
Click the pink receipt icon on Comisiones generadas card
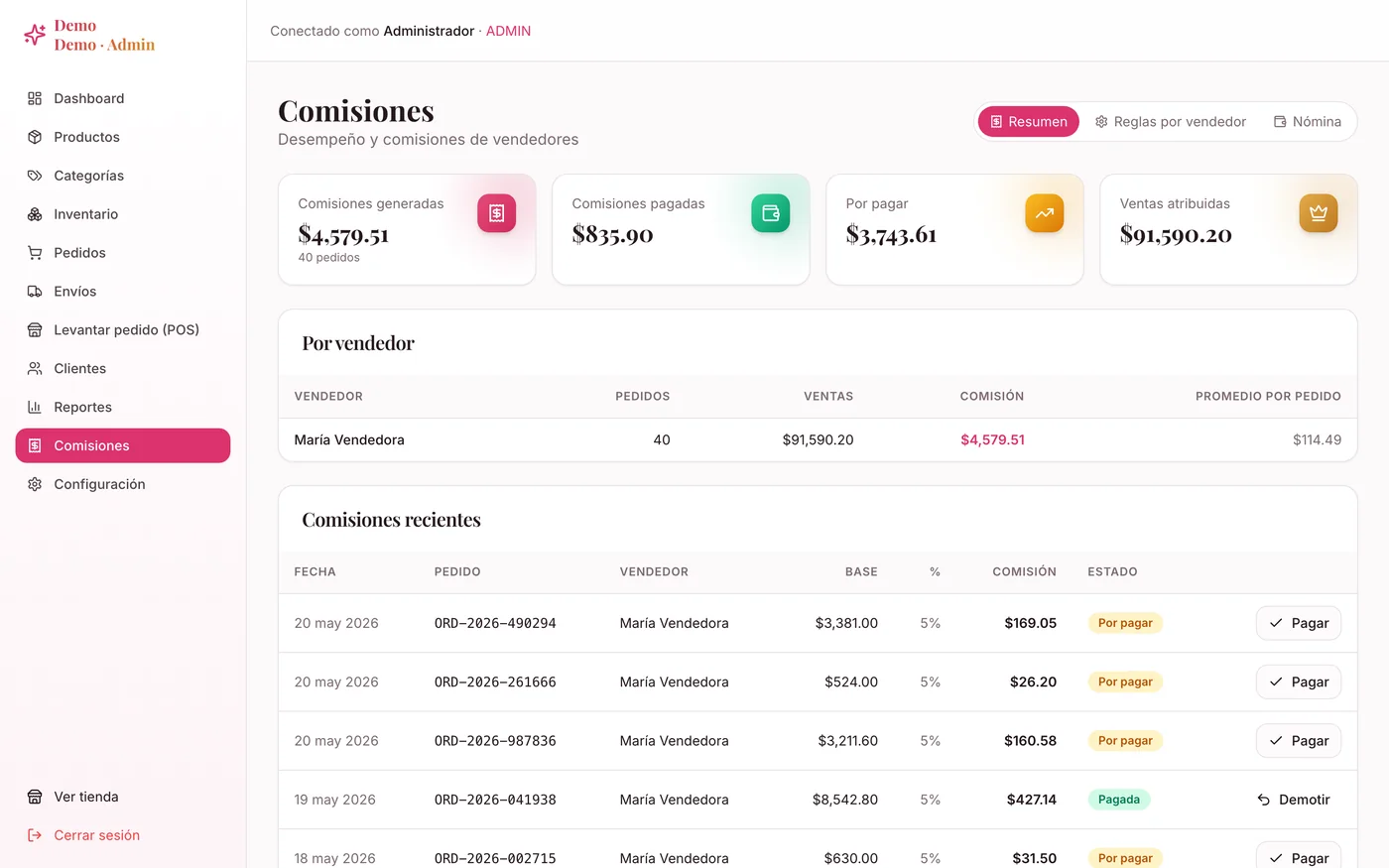[x=496, y=213]
